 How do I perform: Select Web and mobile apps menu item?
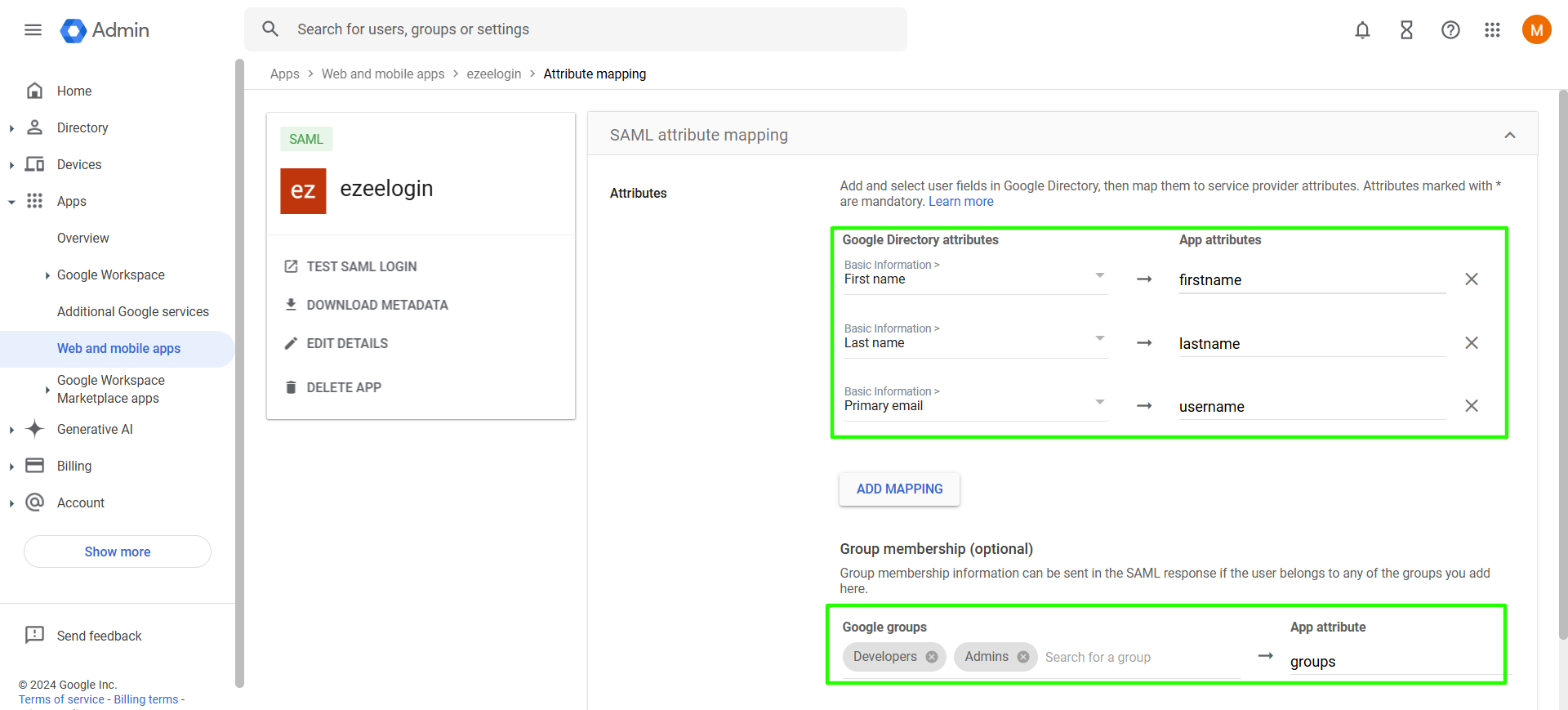118,348
